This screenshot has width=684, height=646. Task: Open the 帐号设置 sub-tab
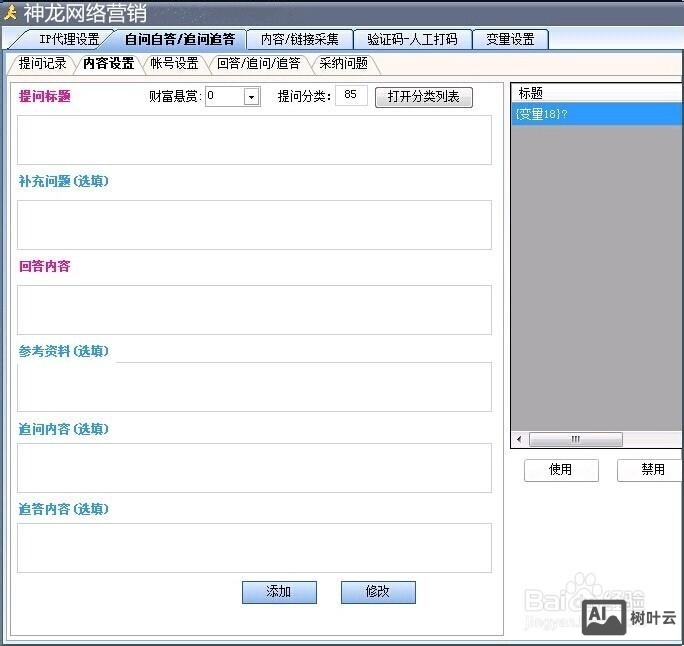click(174, 64)
